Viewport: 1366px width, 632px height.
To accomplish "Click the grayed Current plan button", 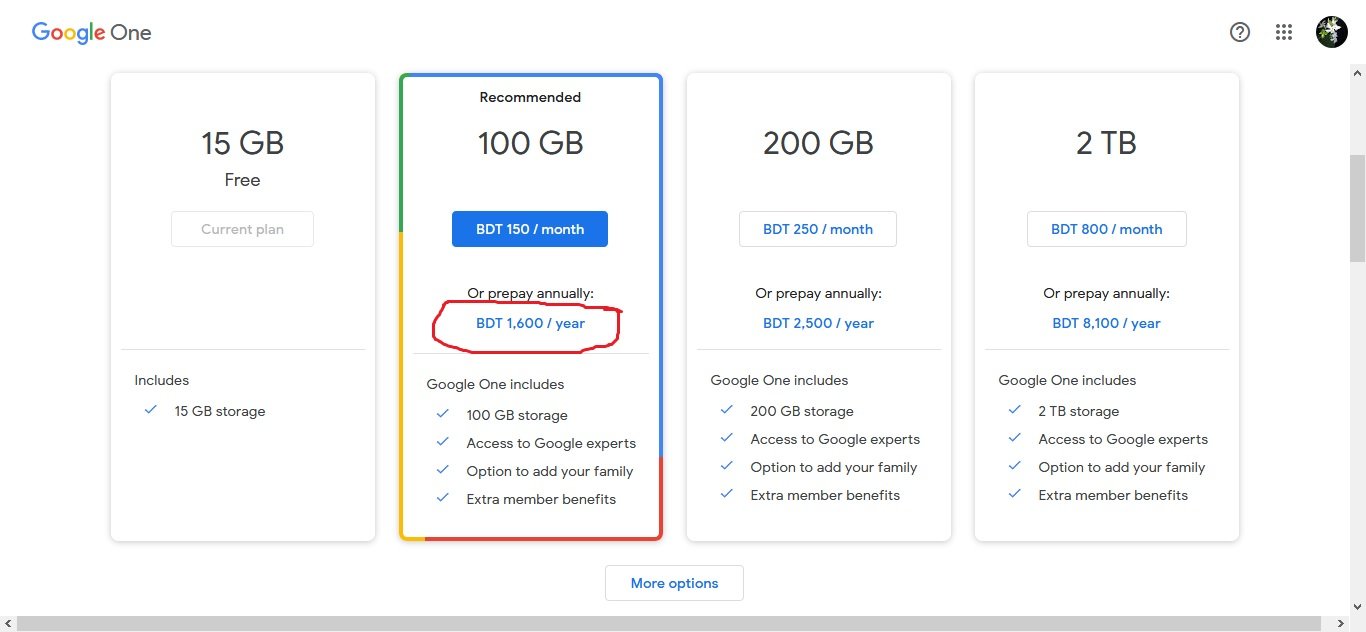I will coord(242,229).
